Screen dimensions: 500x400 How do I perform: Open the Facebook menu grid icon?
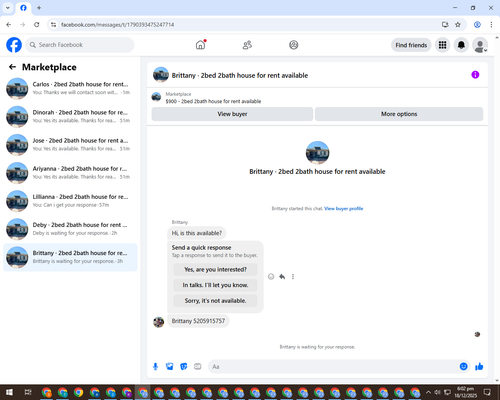click(442, 45)
